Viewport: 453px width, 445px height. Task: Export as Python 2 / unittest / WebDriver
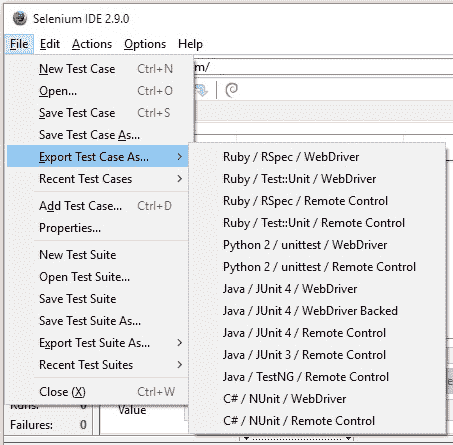[x=317, y=245]
